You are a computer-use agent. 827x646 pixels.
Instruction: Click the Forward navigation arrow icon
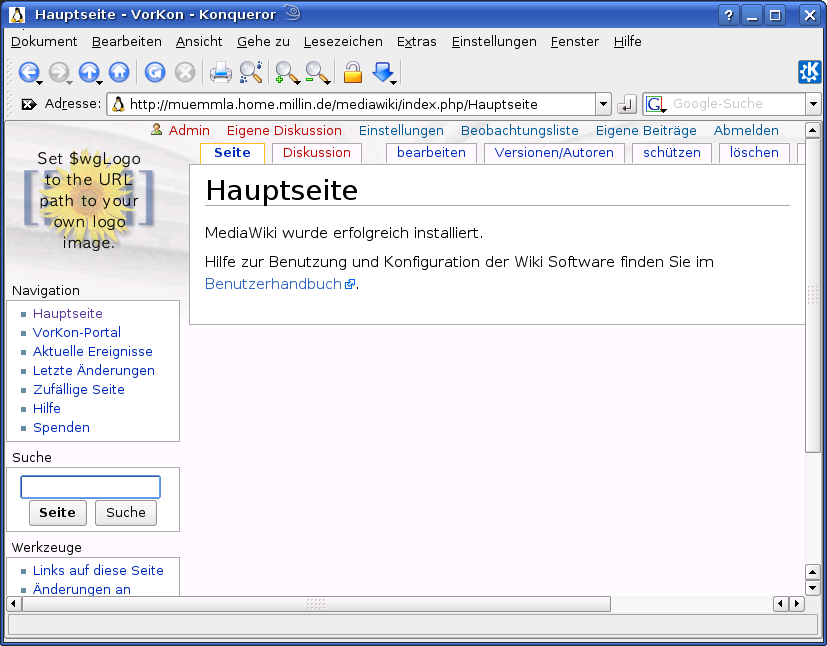point(59,72)
